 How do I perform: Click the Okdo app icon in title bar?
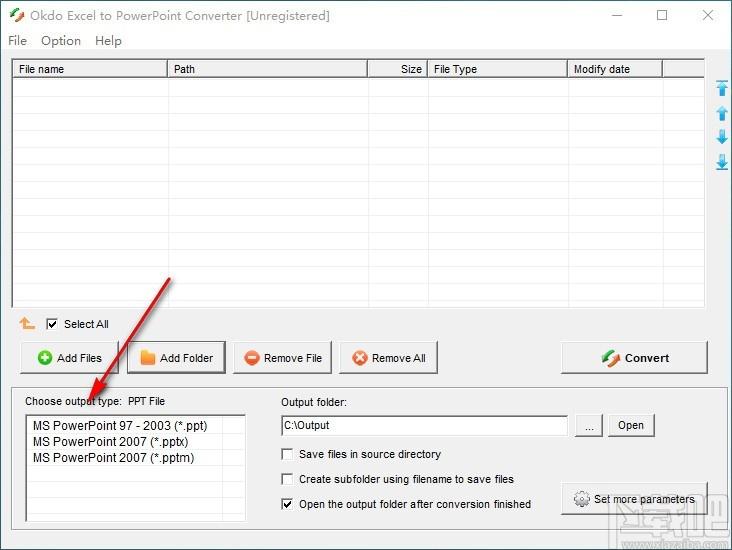[17, 15]
